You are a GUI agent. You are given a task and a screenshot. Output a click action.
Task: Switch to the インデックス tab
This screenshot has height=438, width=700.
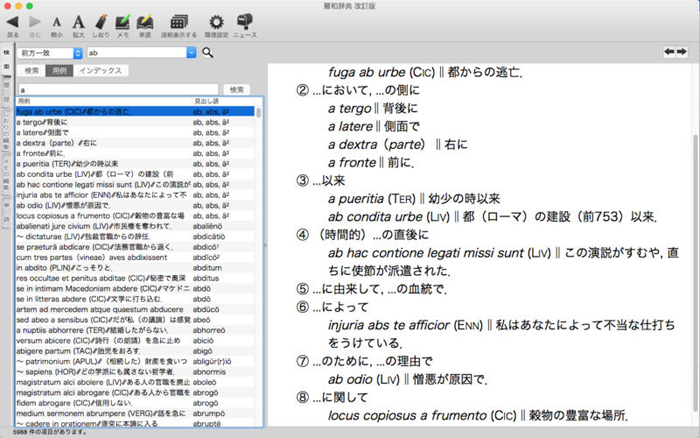(101, 71)
